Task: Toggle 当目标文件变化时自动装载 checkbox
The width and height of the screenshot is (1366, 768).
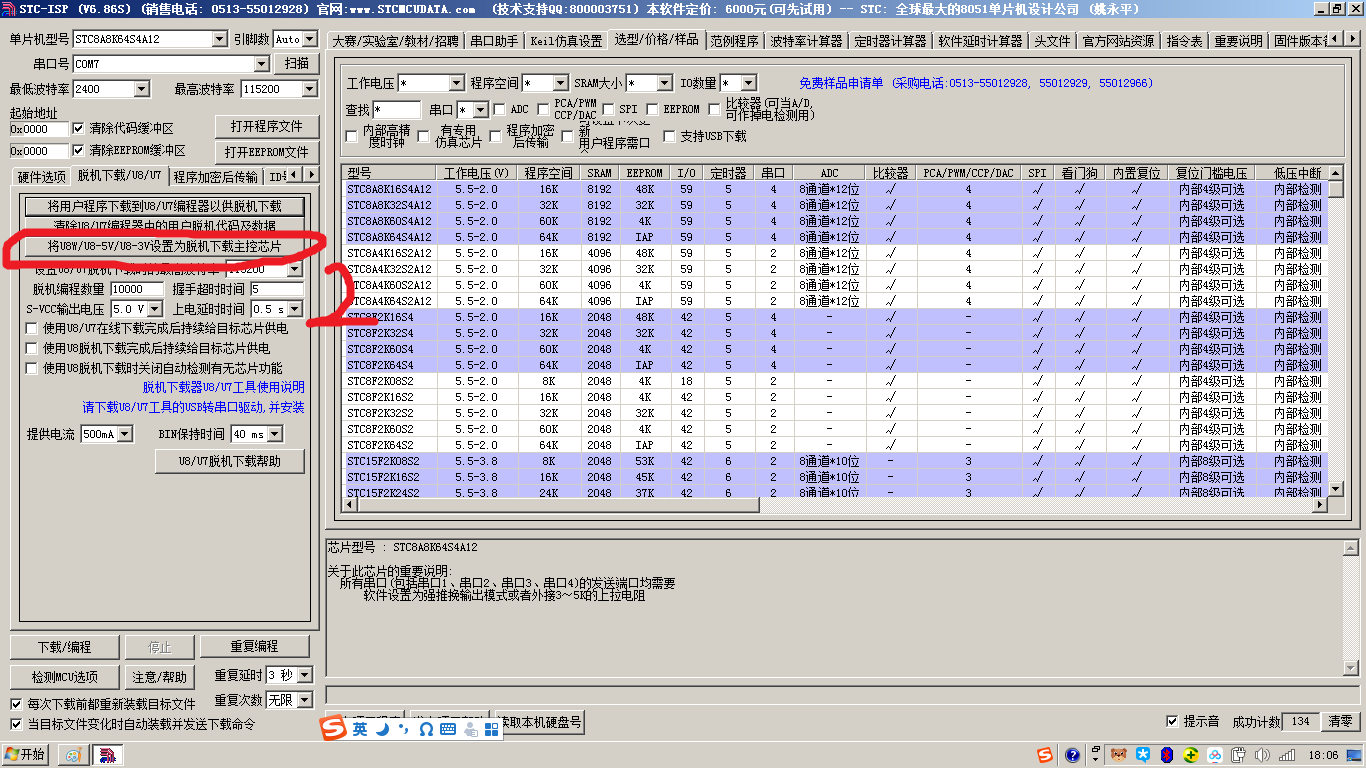Action: (x=16, y=724)
